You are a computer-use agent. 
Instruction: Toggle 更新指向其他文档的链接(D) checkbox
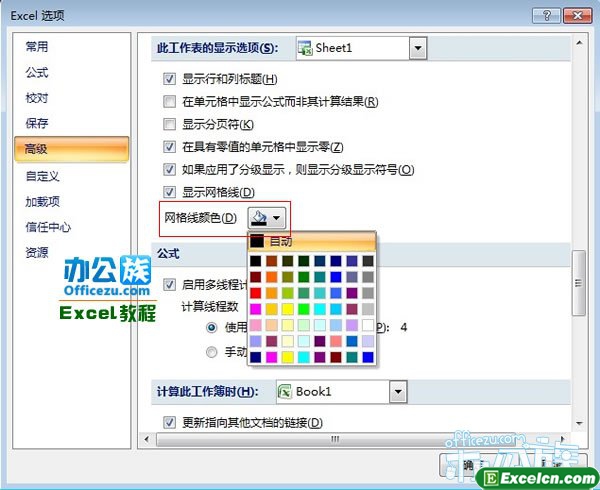coord(170,422)
